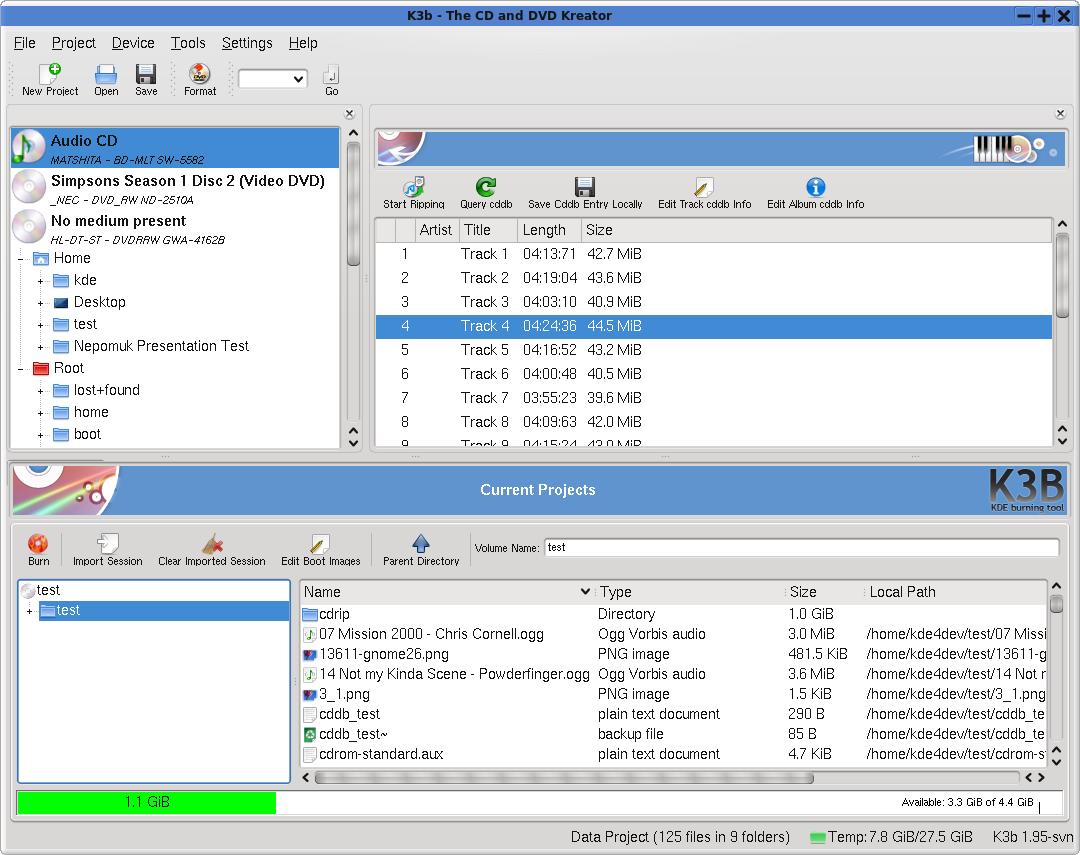Expand the Nepomuk Presentation Test folder
This screenshot has height=855, width=1080.
tap(41, 347)
